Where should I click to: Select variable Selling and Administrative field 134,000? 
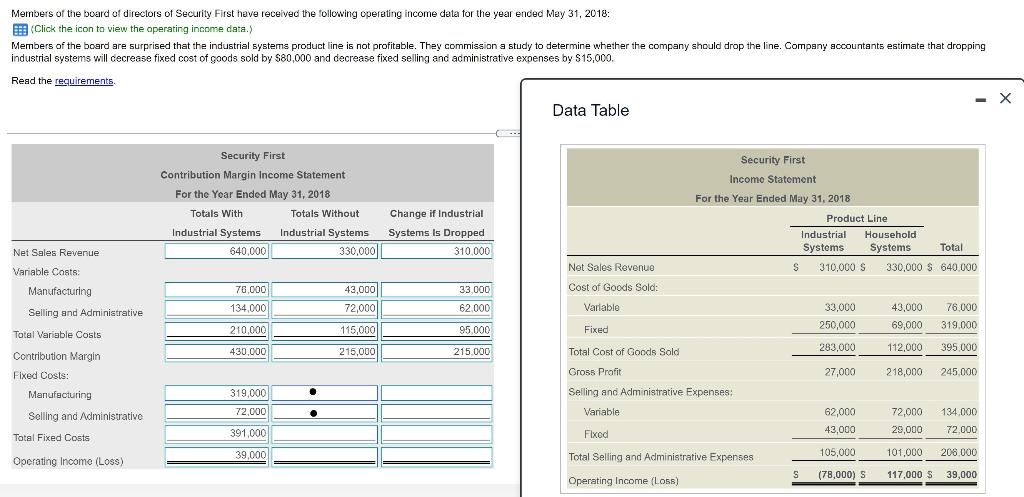coord(217,308)
